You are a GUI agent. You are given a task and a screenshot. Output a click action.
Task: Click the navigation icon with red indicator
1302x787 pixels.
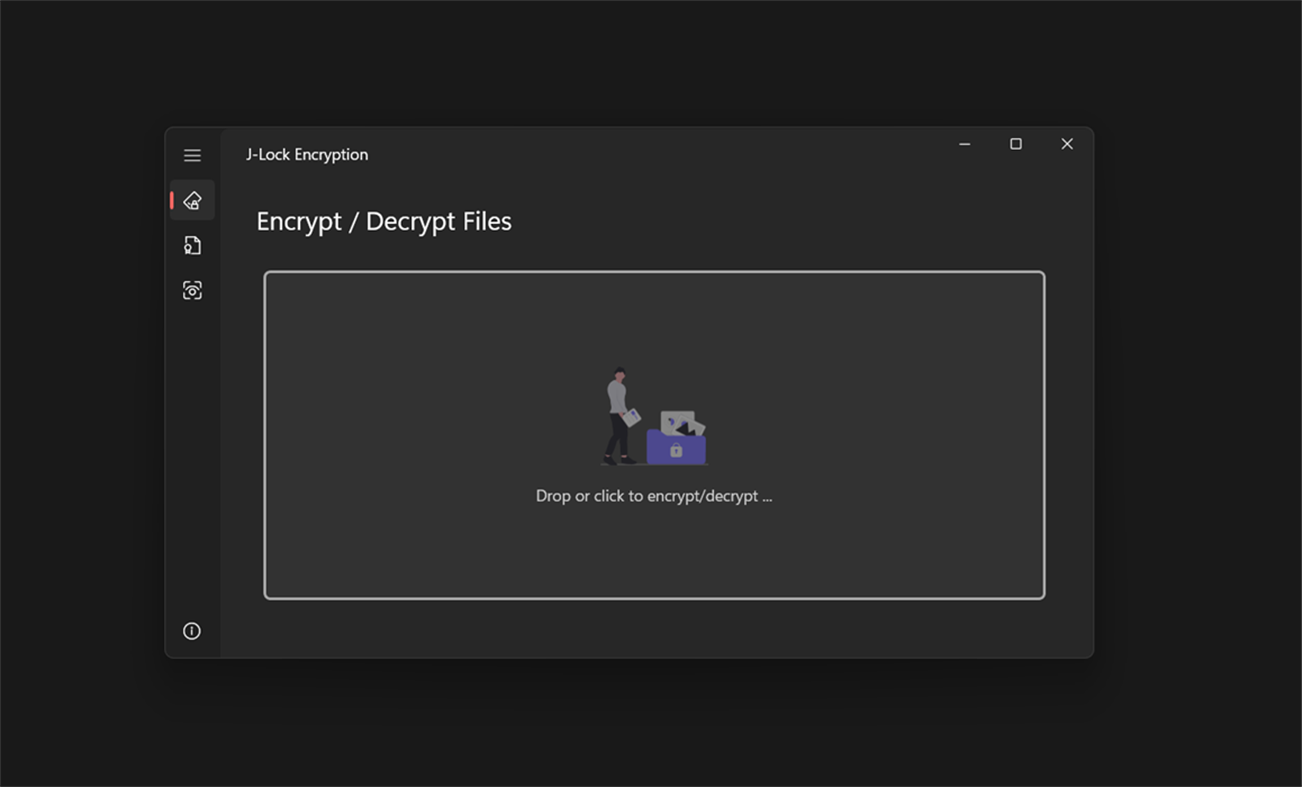pyautogui.click(x=193, y=199)
